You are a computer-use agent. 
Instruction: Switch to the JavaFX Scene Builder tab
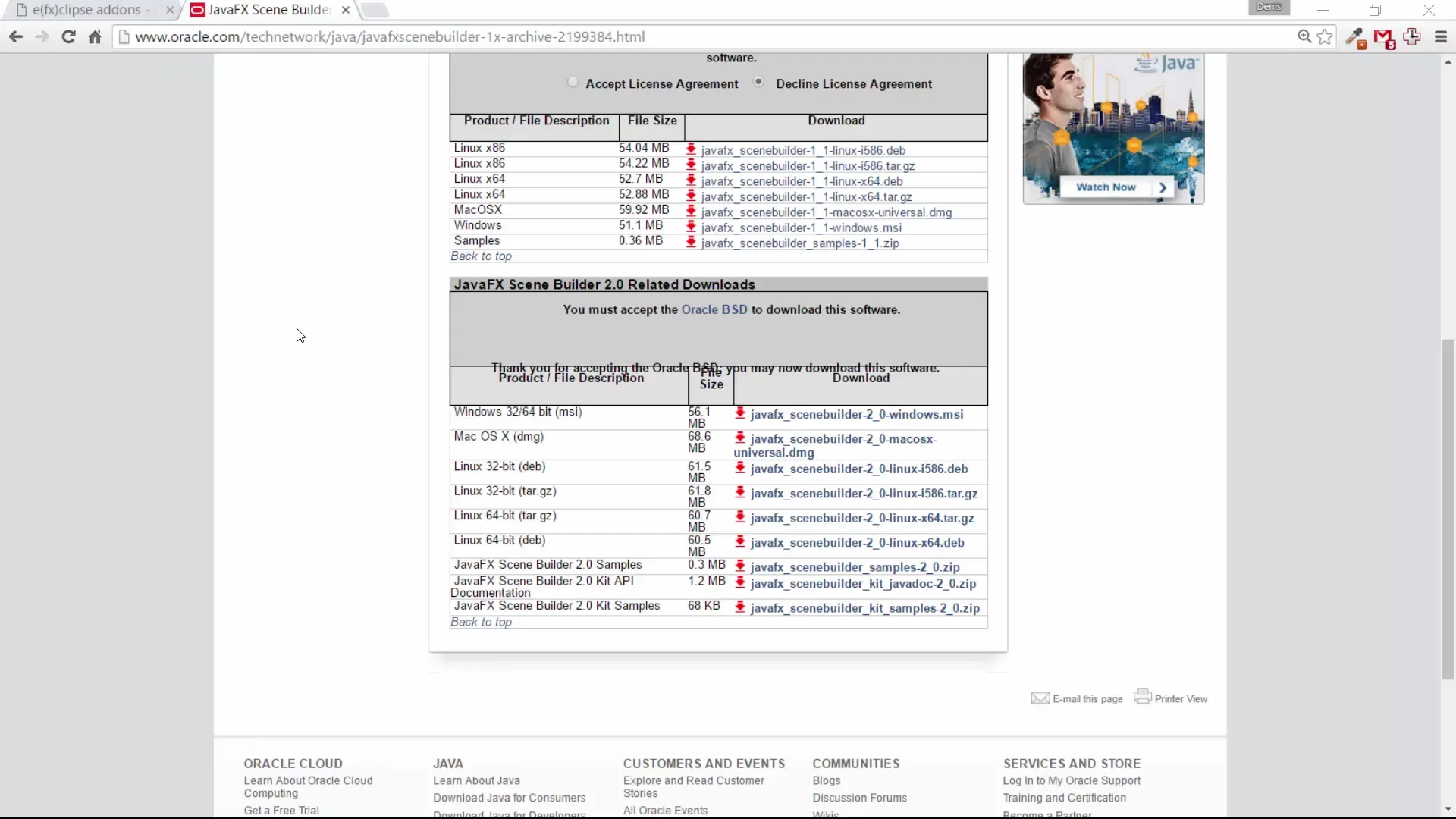click(269, 10)
